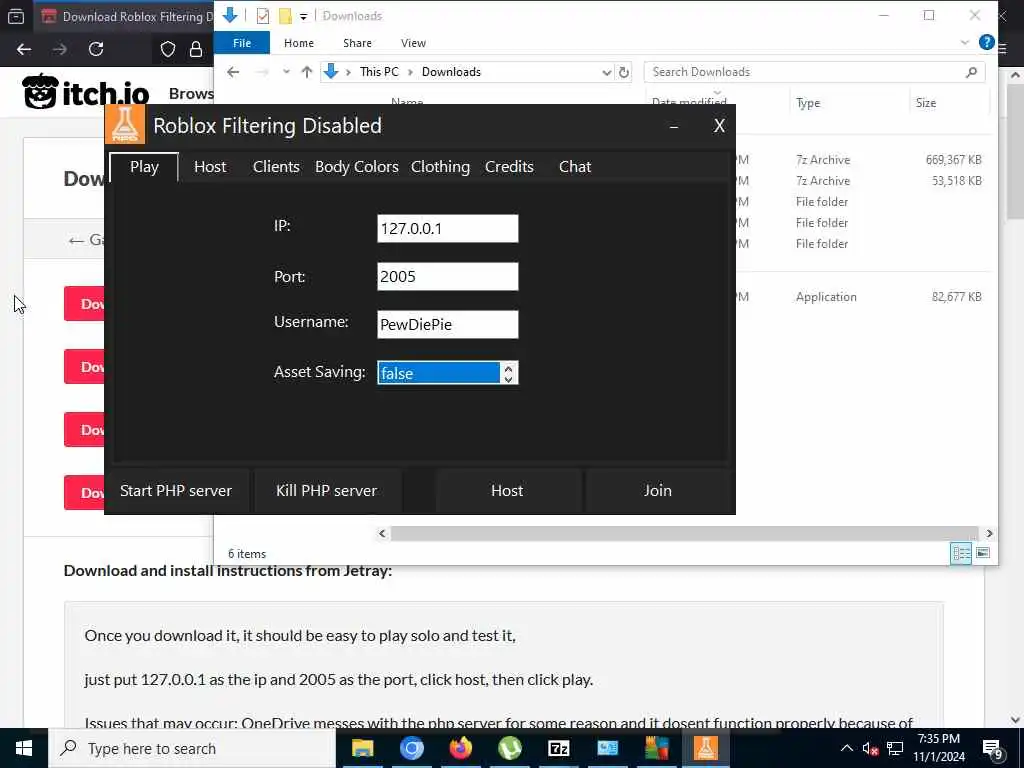Image resolution: width=1024 pixels, height=768 pixels.
Task: Open 7-Zip taskbar icon
Action: [558, 748]
